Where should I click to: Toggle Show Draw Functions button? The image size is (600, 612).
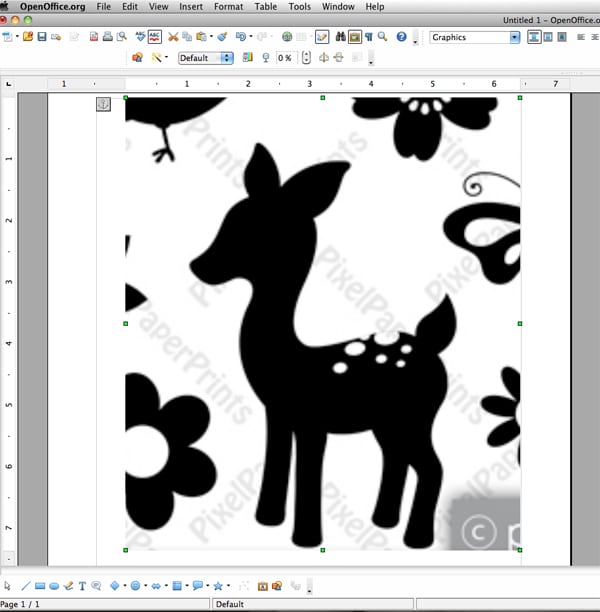point(322,37)
